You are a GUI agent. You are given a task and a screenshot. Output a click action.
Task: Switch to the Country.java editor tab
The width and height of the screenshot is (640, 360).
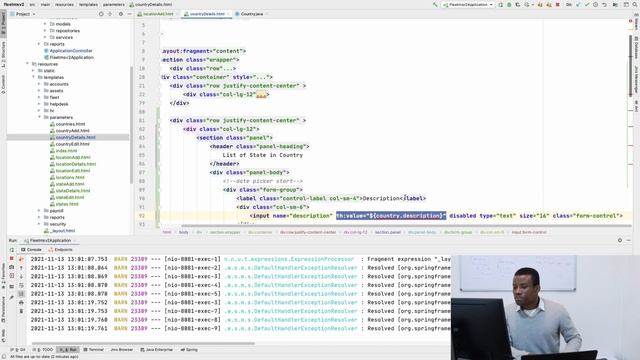[251, 14]
